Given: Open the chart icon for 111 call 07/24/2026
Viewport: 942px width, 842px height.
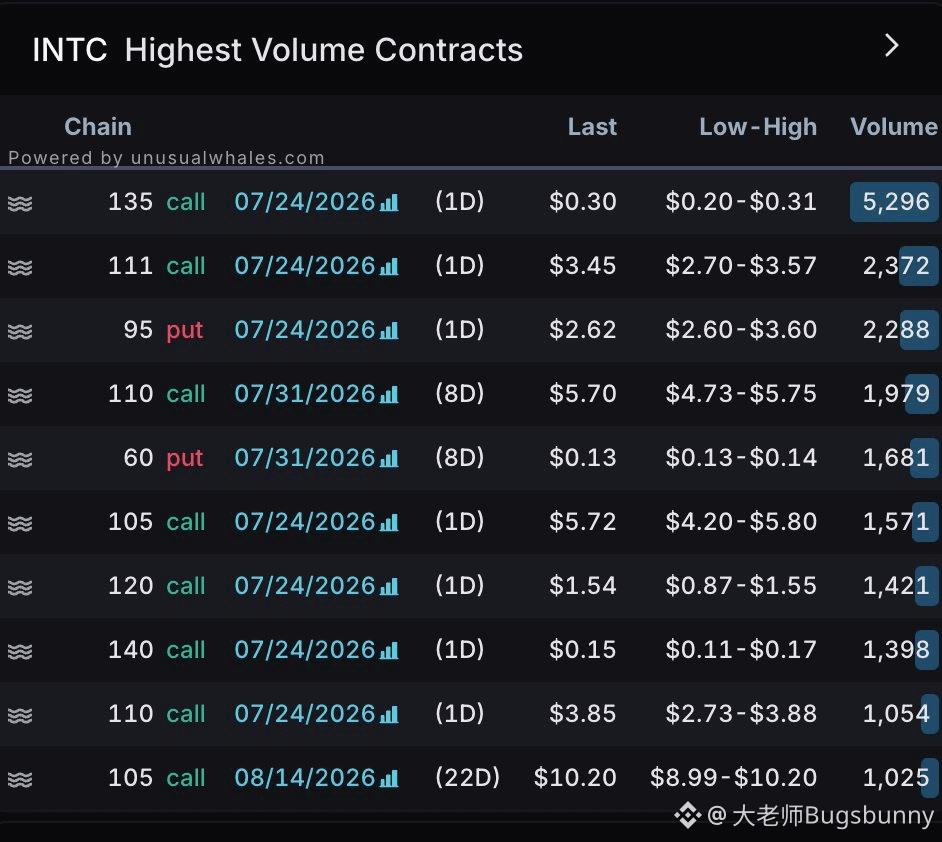Looking at the screenshot, I should click(x=389, y=266).
